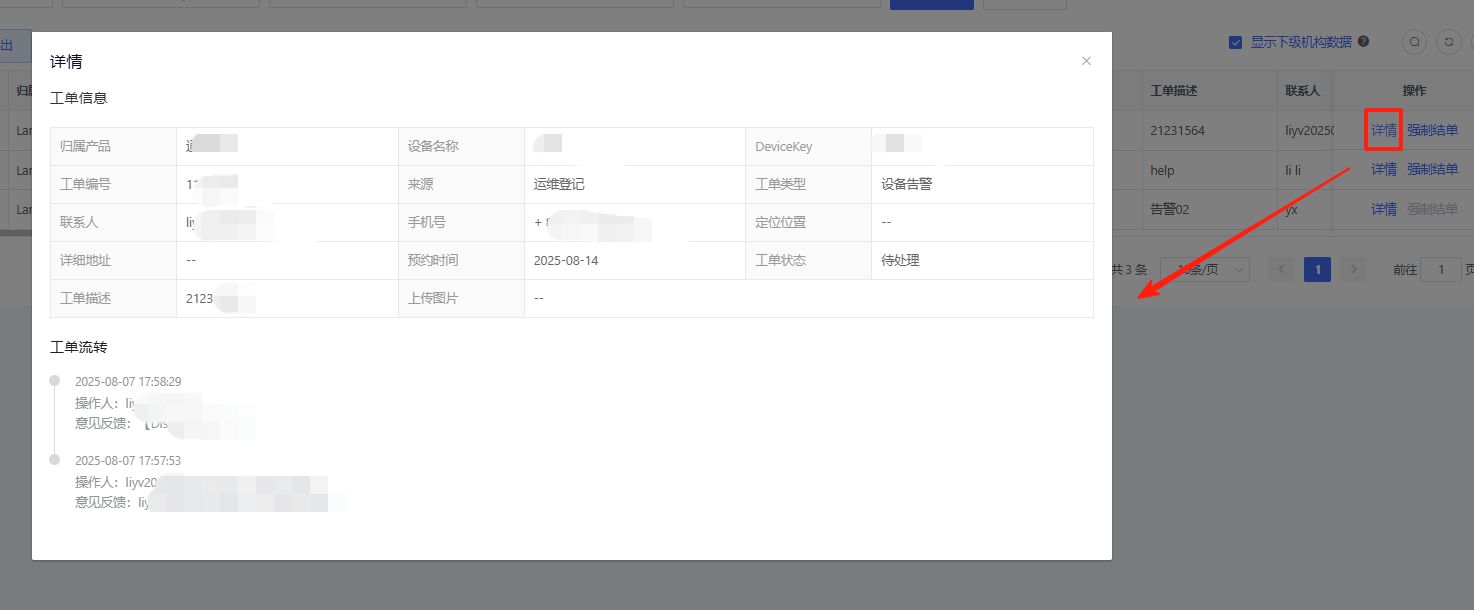Open 详情 for the help work order
The width and height of the screenshot is (1474, 610).
(1384, 170)
